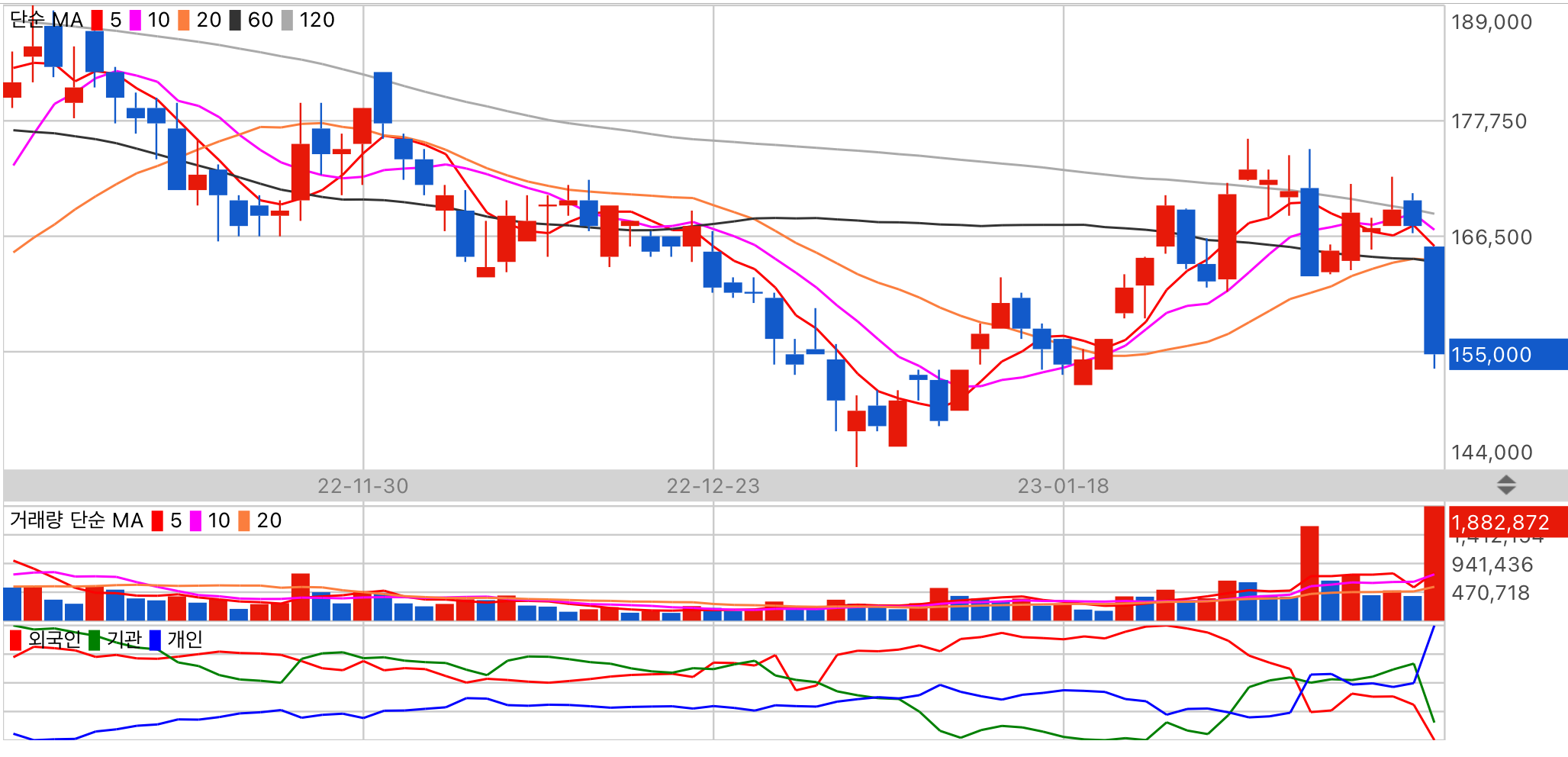Click the 166,500 price axis label

click(1492, 237)
